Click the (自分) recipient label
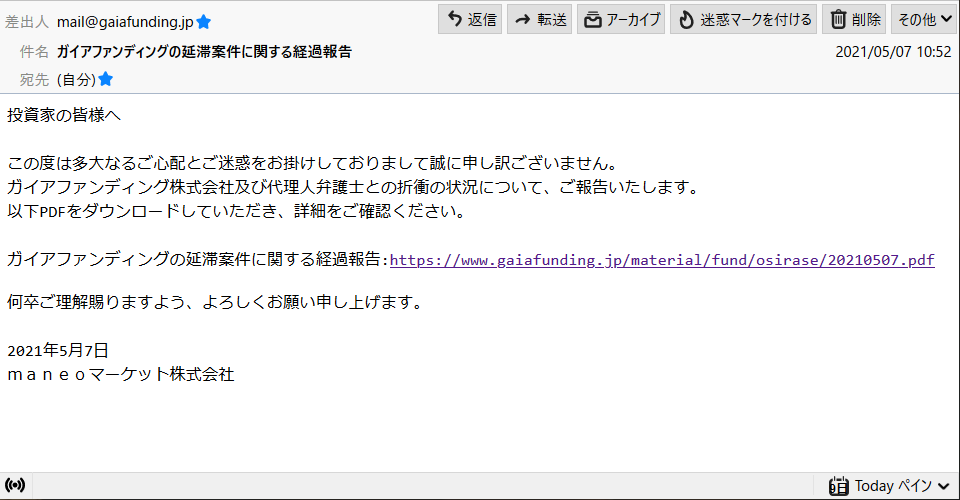Image resolution: width=960 pixels, height=500 pixels. pos(76,80)
